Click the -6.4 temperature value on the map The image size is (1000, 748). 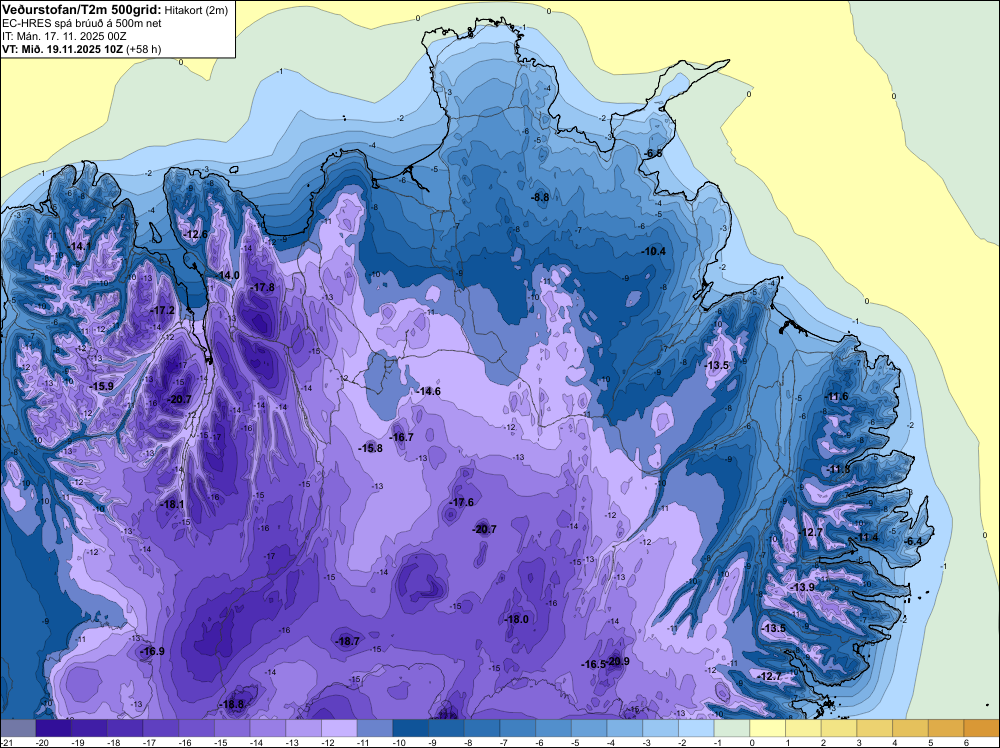pos(913,541)
